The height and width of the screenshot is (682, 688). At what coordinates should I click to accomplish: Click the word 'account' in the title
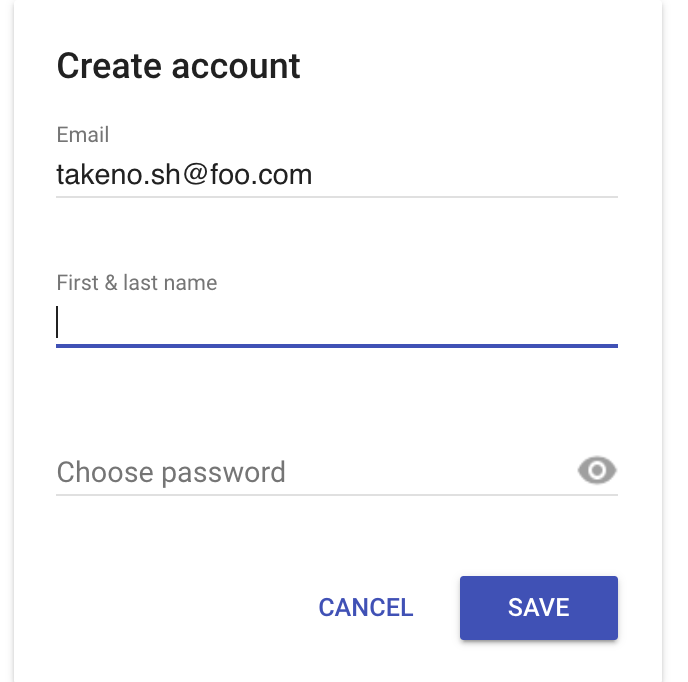(236, 67)
